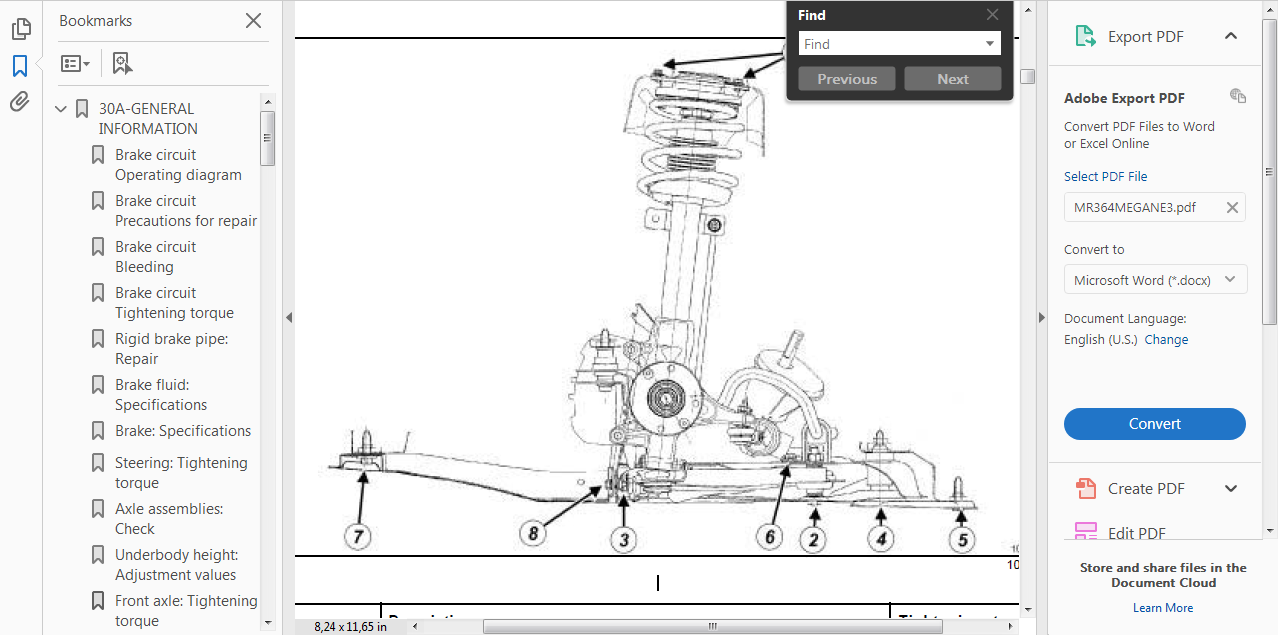Open the page thumbnails panel icon
The height and width of the screenshot is (635, 1278).
20,29
